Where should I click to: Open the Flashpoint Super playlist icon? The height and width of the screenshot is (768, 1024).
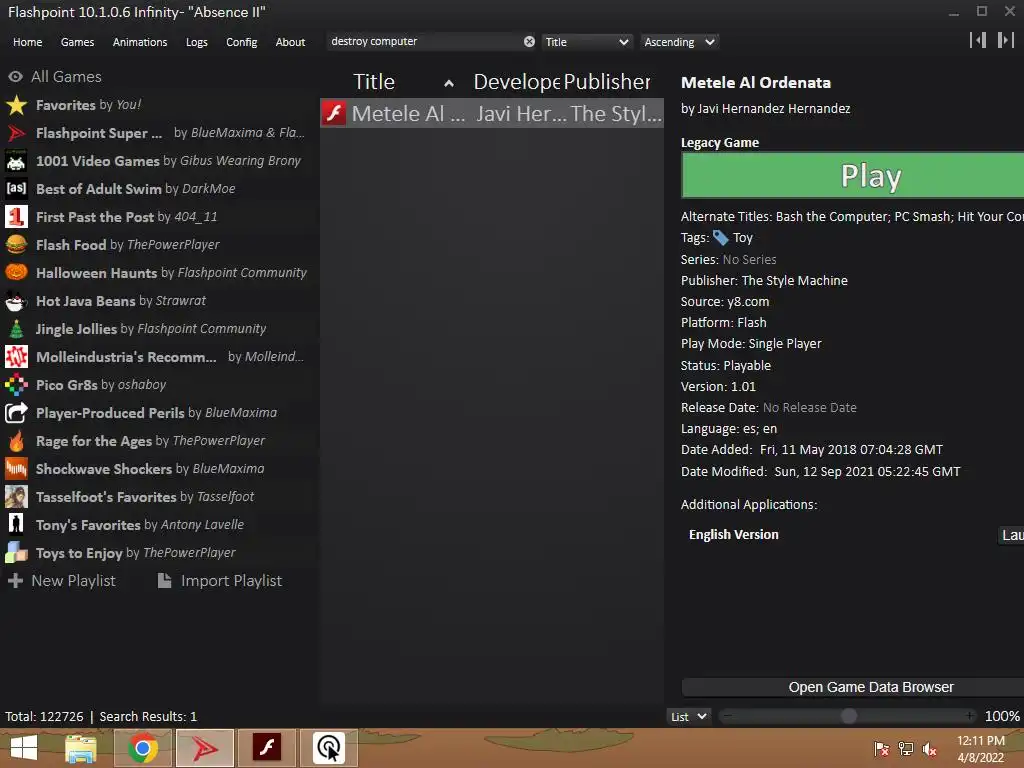[16, 133]
